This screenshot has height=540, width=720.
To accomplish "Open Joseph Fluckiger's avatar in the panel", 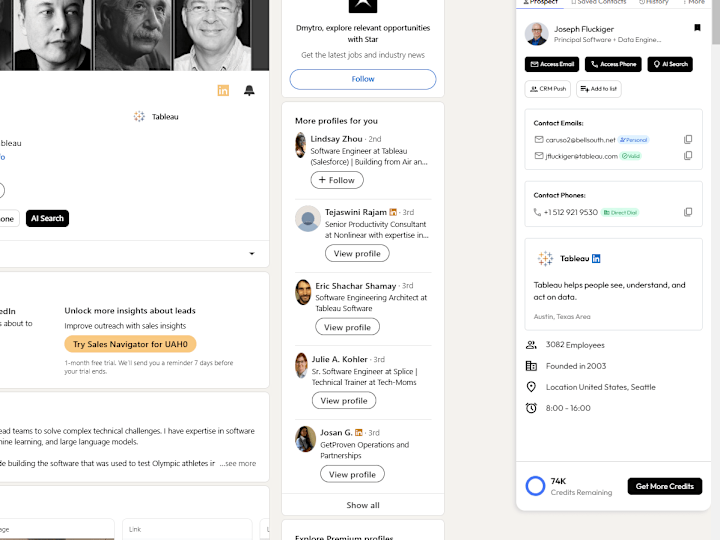I will coord(536,34).
